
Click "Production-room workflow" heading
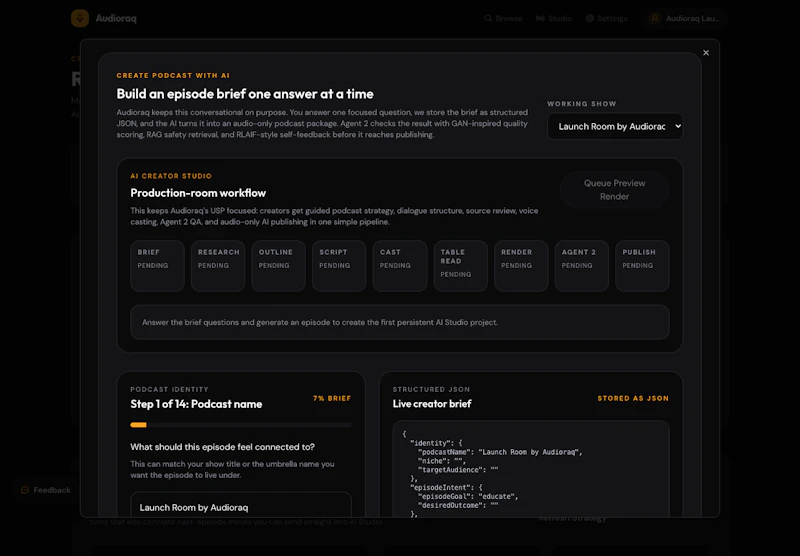[198, 193]
